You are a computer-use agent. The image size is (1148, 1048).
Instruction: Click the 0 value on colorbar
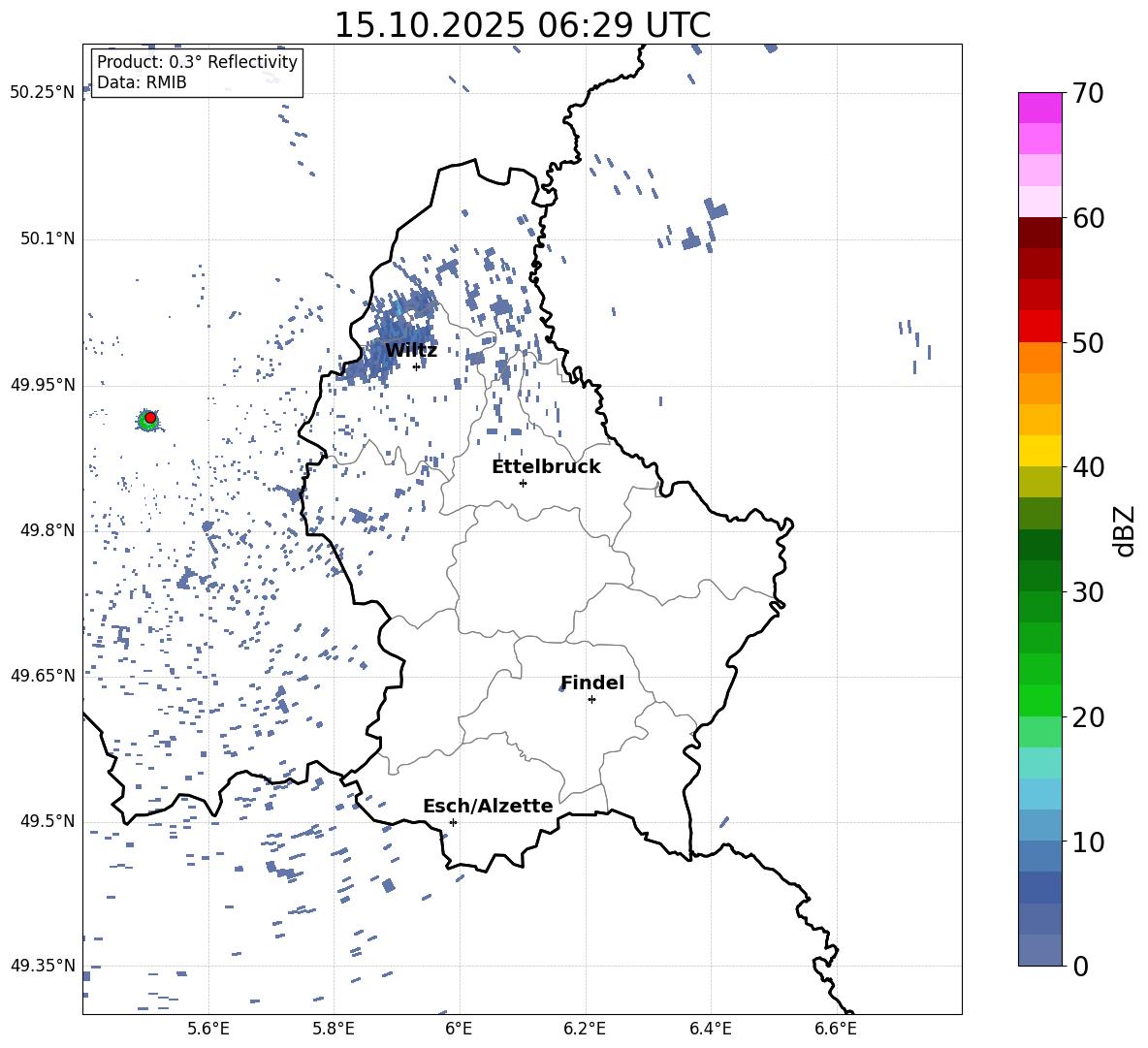pos(1080,966)
